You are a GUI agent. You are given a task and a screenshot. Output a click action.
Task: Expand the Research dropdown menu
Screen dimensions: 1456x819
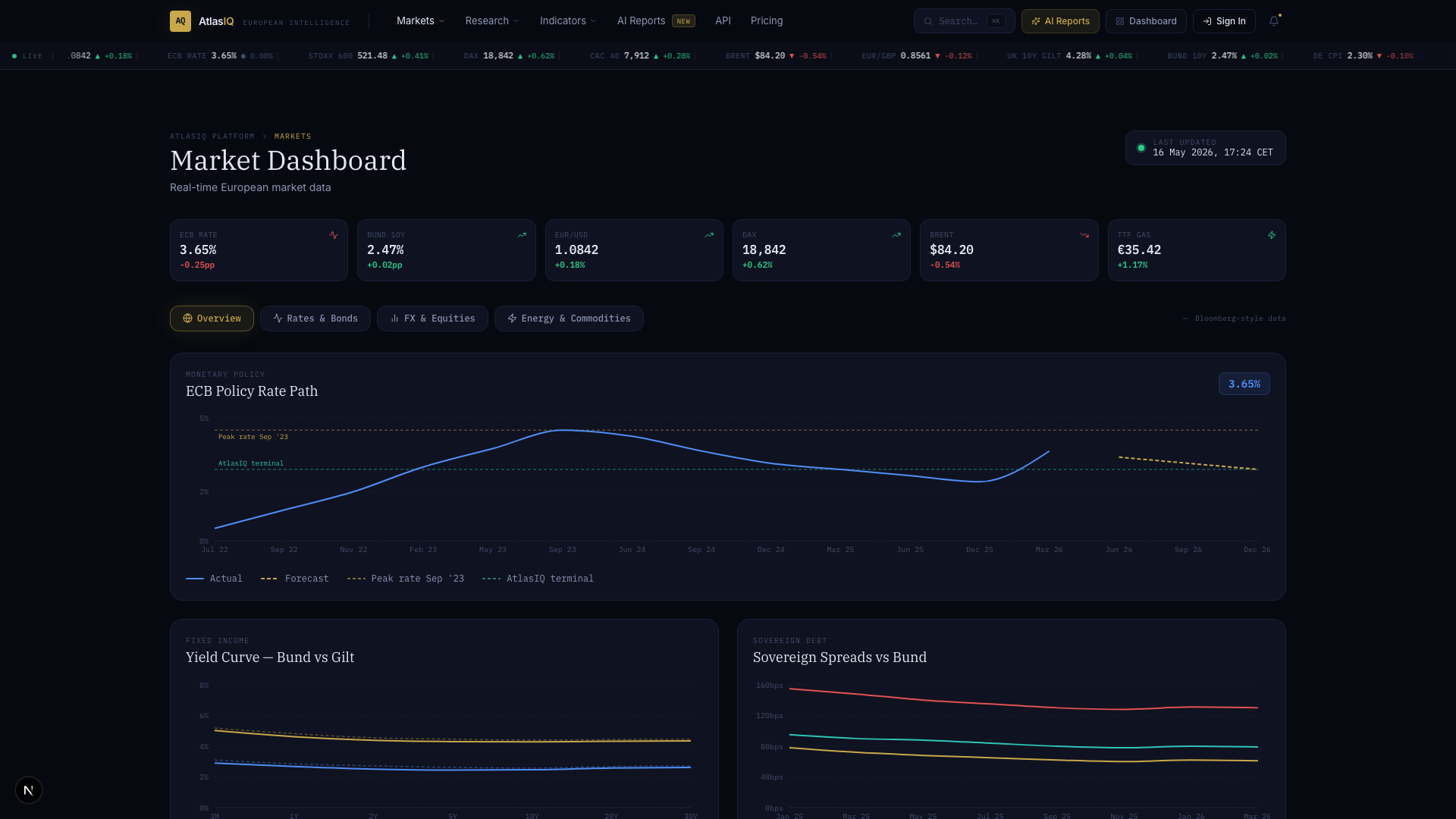click(492, 21)
